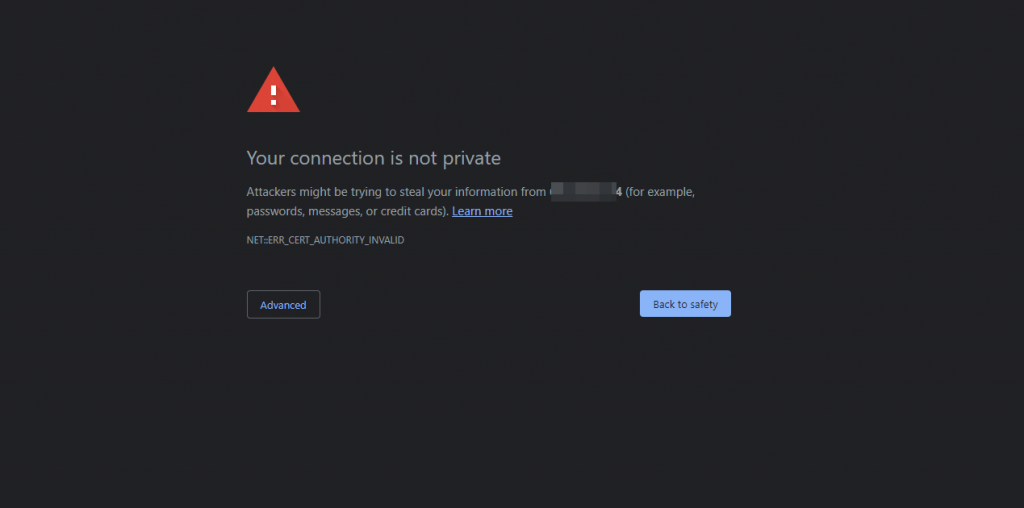Click the blurred site address in the warning
The height and width of the screenshot is (508, 1024).
(583, 191)
